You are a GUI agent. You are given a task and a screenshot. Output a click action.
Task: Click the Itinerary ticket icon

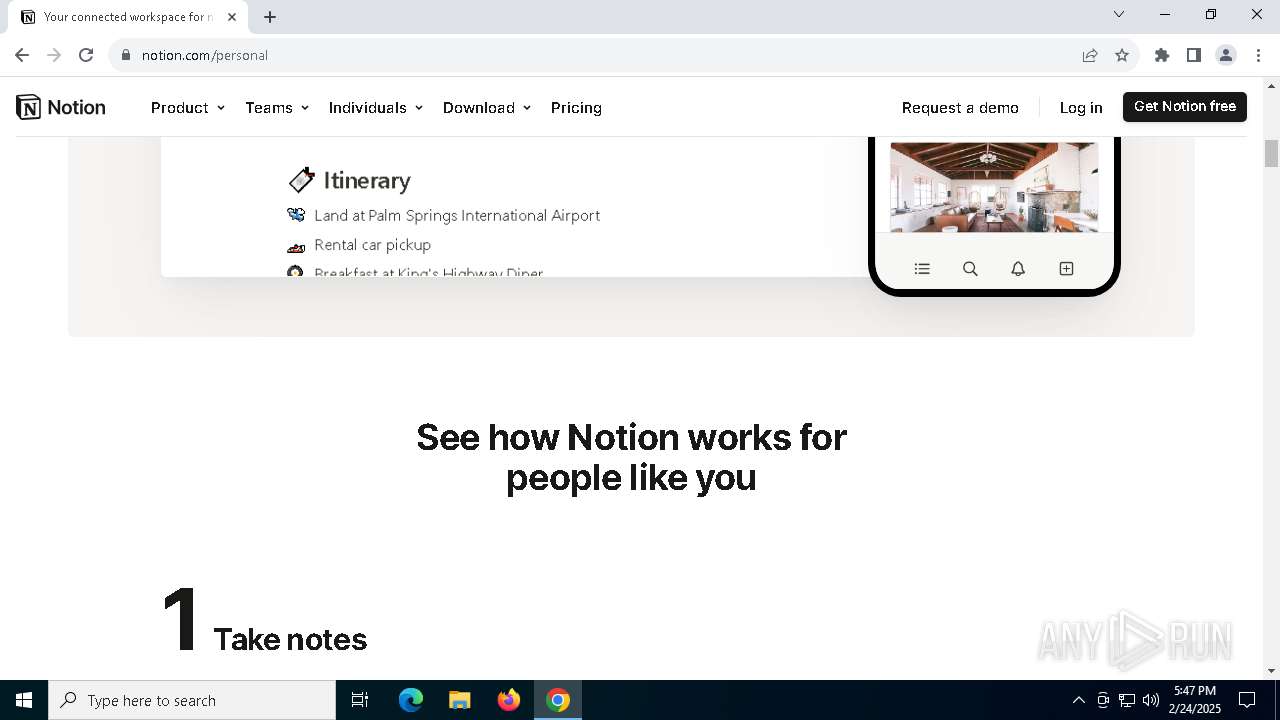click(x=301, y=180)
